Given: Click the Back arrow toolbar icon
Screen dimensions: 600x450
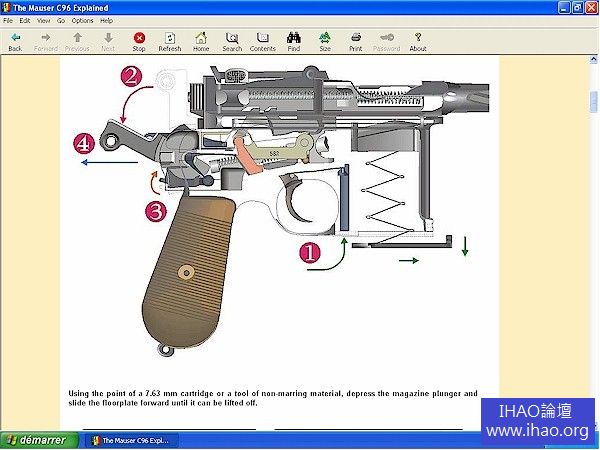Looking at the screenshot, I should [15, 38].
